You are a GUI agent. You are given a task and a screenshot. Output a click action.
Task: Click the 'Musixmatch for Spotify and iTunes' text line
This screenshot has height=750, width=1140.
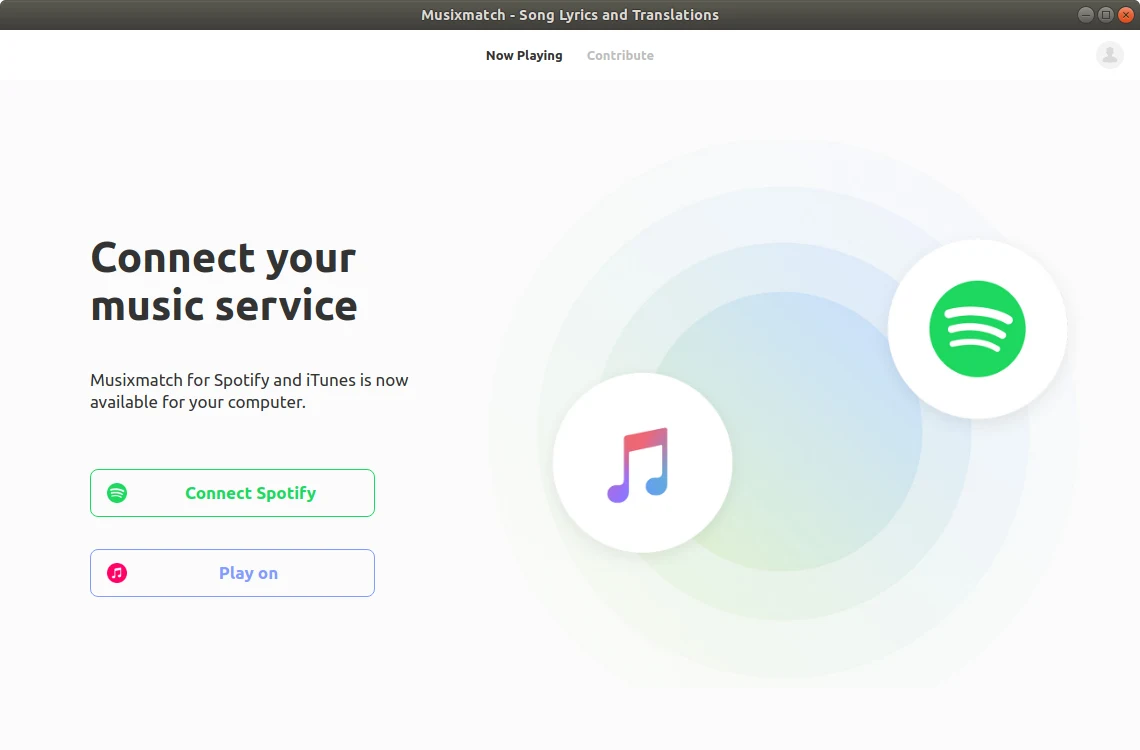[249, 379]
